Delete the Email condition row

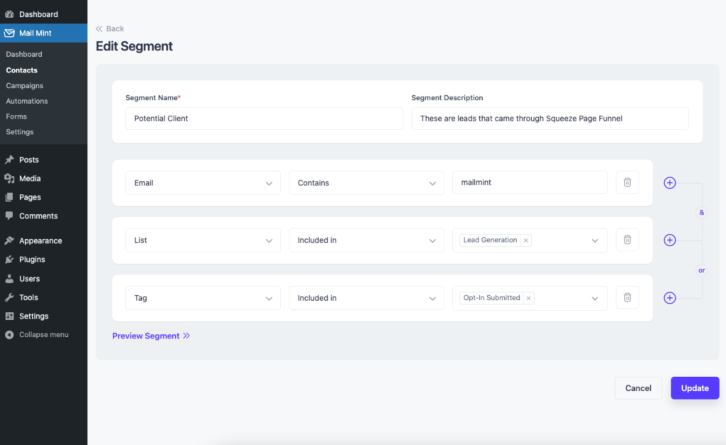point(627,182)
